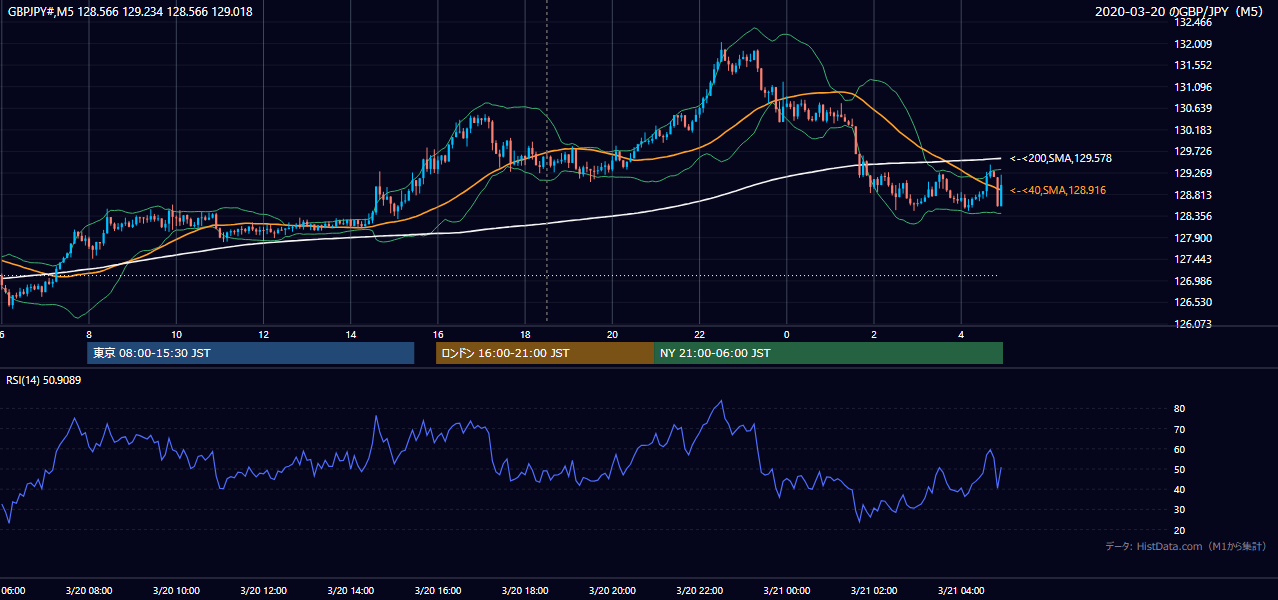Click hour tick 22 under price chart
The width and height of the screenshot is (1278, 600).
pos(700,335)
